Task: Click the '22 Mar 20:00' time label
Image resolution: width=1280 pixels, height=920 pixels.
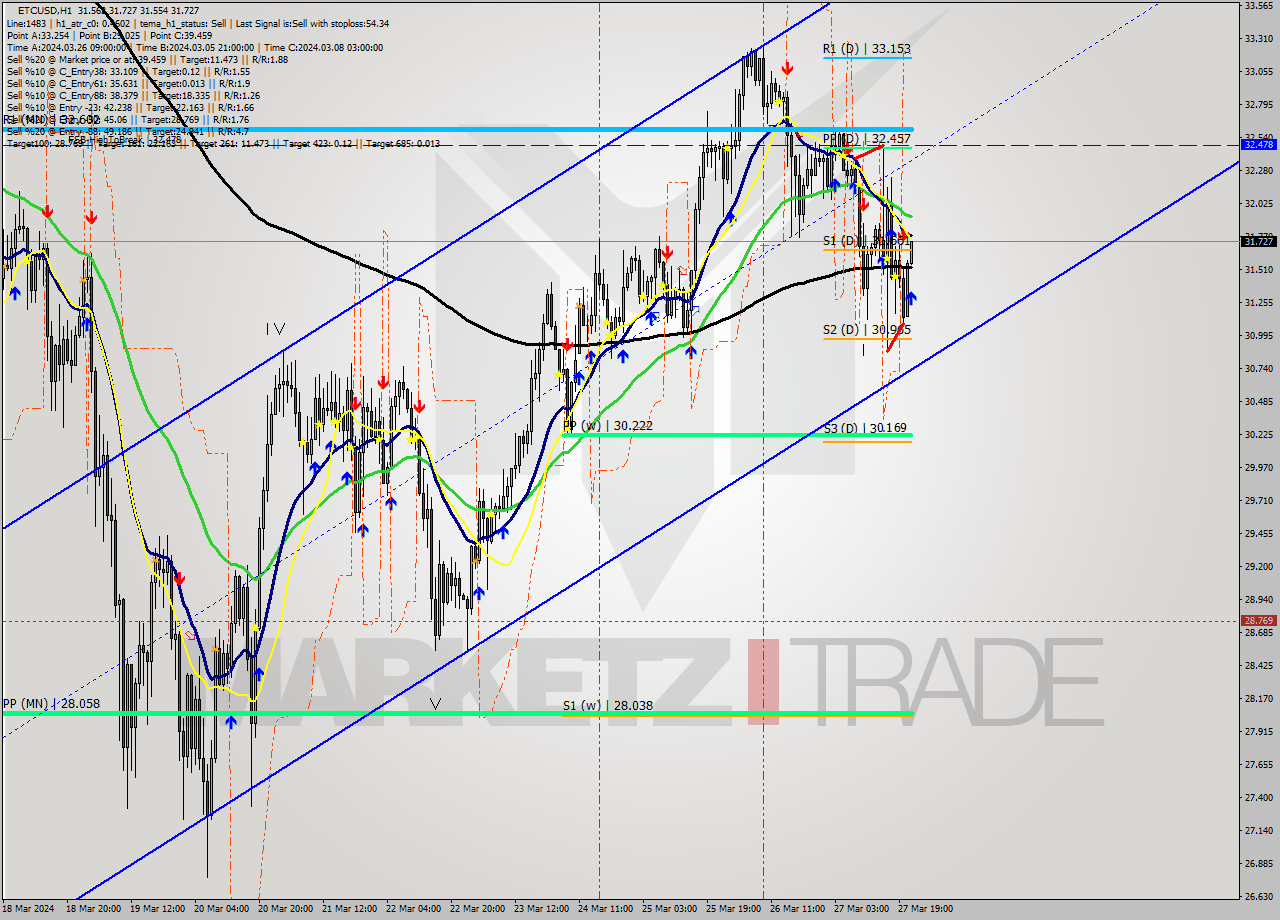Action: point(477,909)
